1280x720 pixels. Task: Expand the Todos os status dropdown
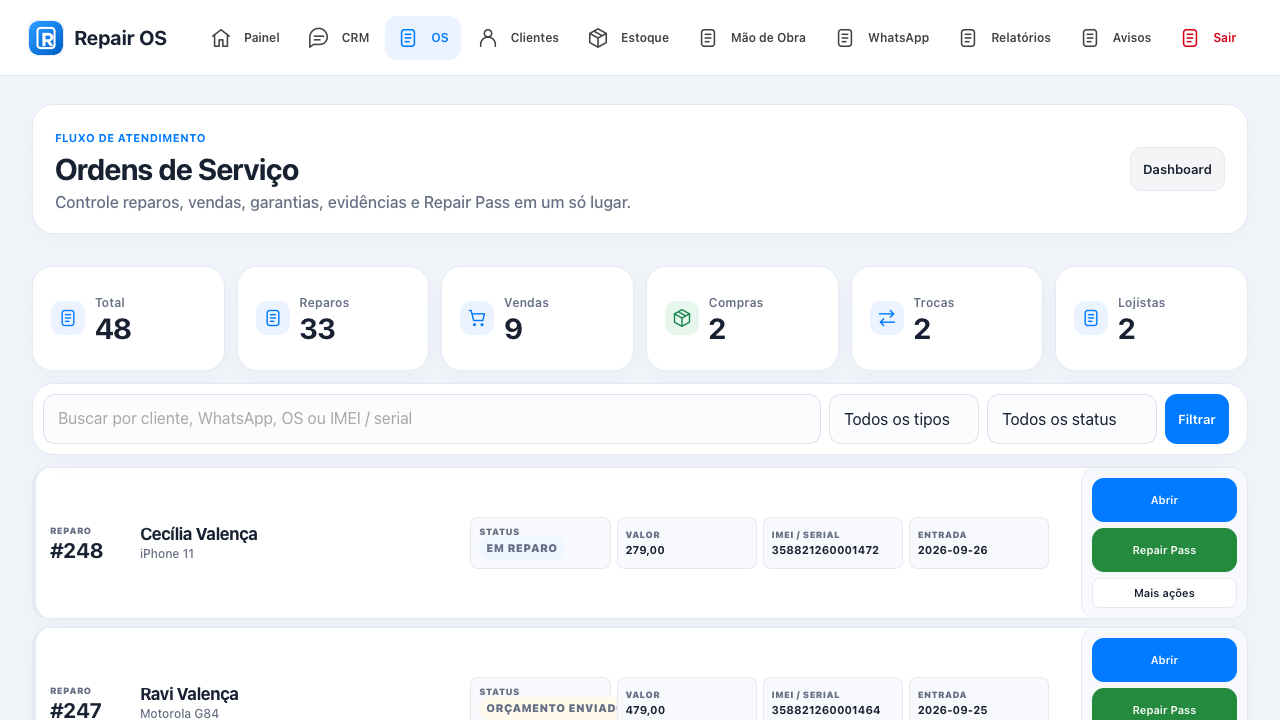pos(1072,419)
